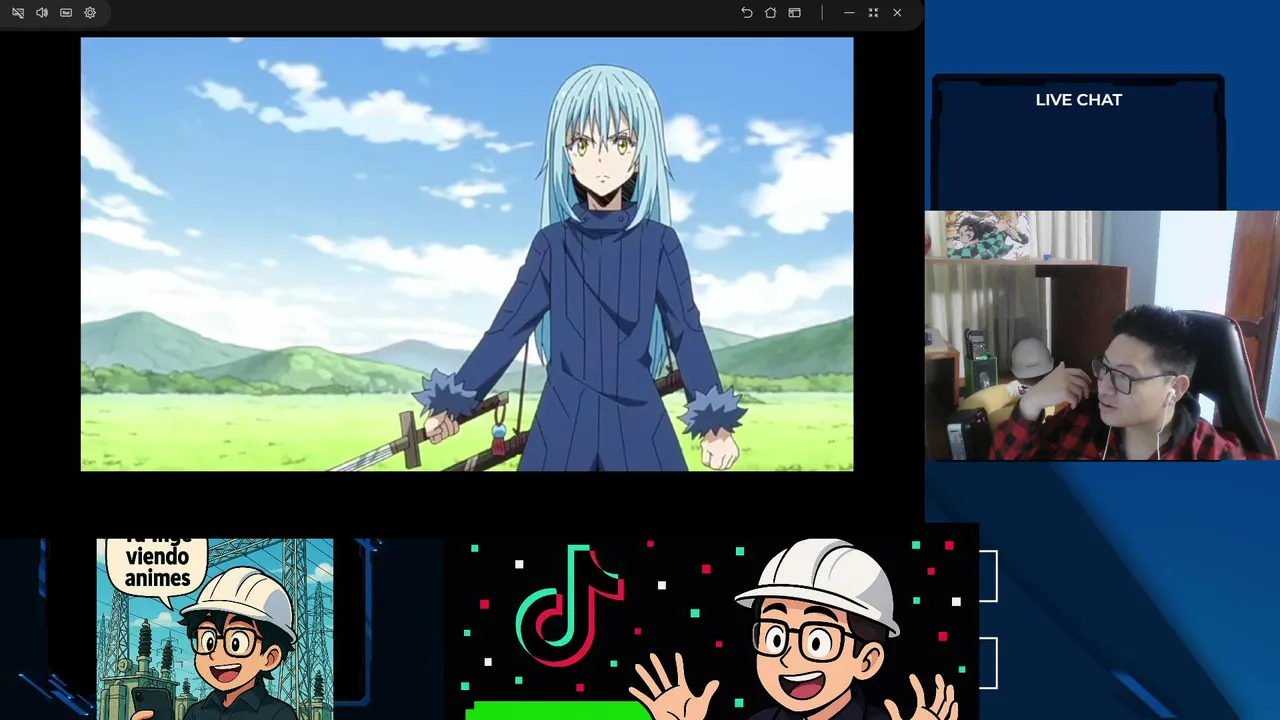Toggle fullscreen with the four-corners icon
1280x720 pixels.
873,13
